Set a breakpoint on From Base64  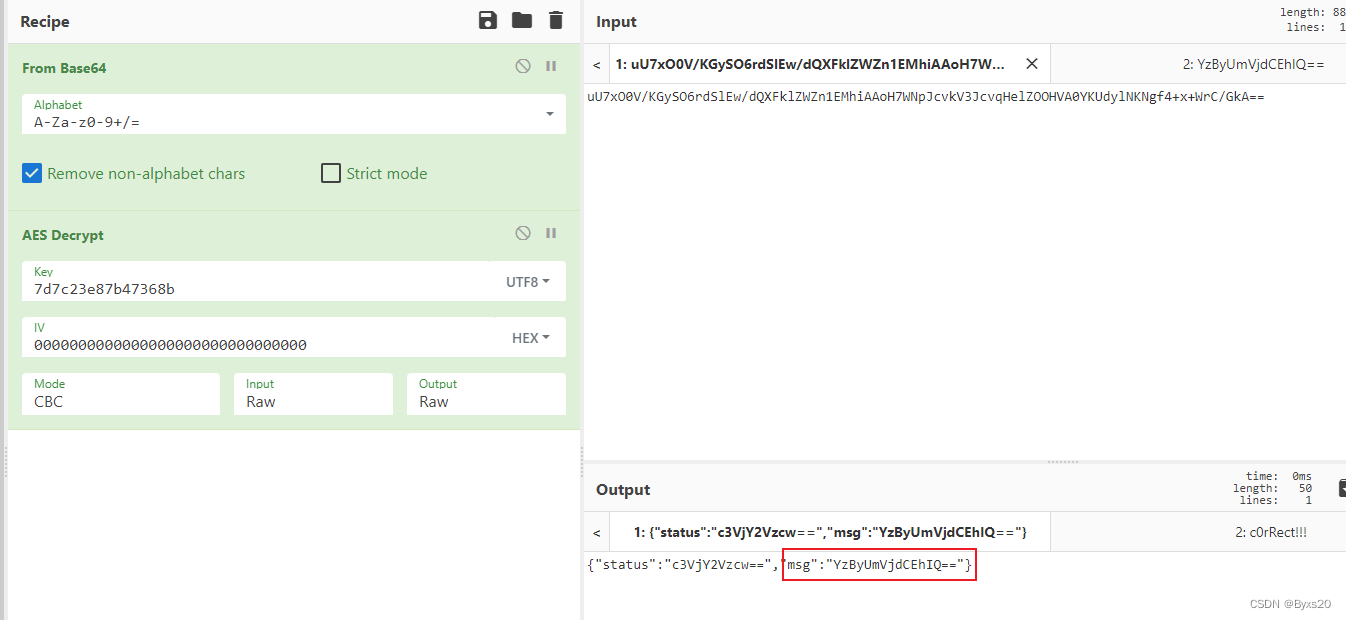[x=551, y=66]
